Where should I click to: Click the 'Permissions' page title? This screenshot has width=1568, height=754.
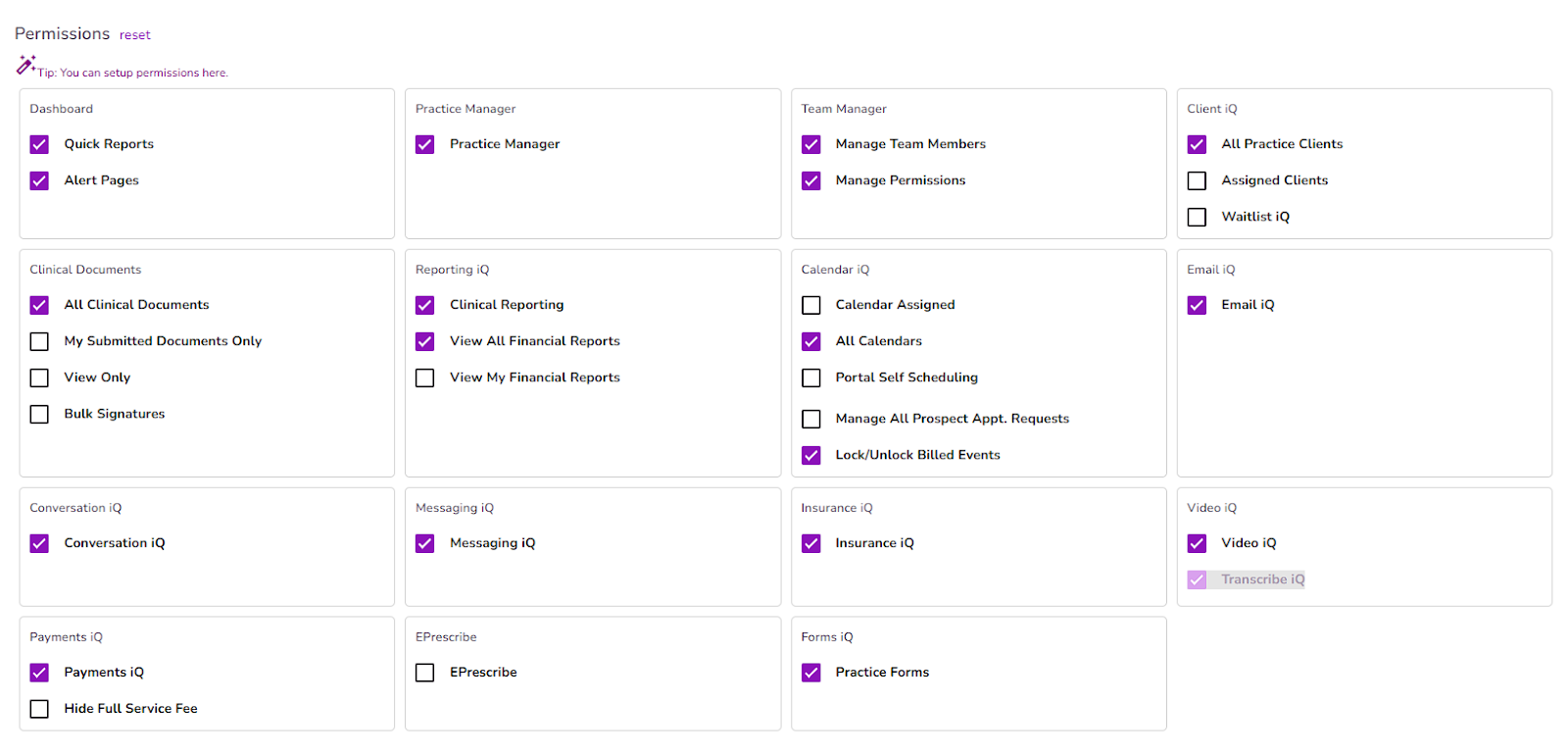pos(62,33)
